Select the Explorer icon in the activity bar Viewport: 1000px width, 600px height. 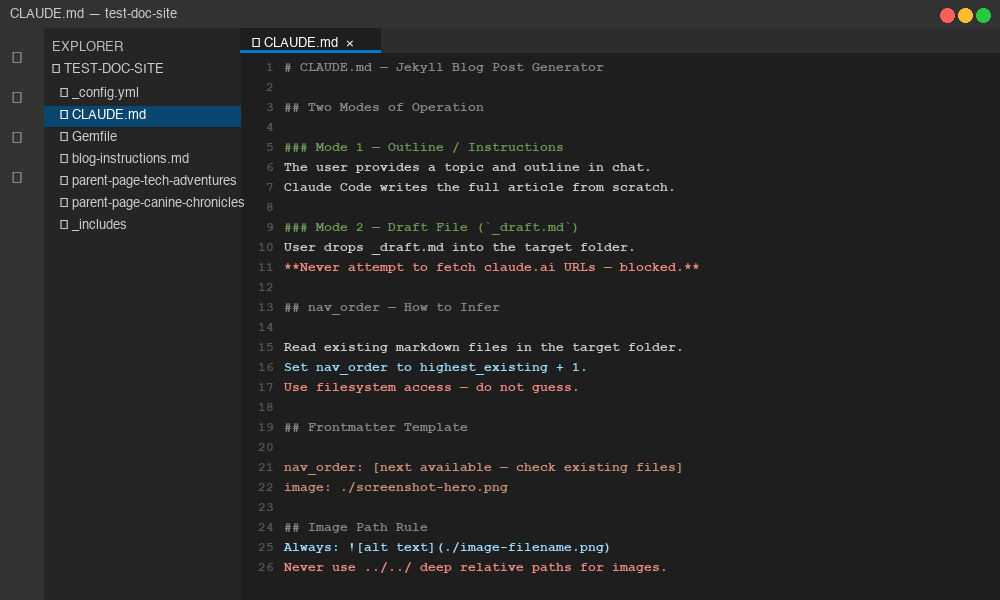16,58
